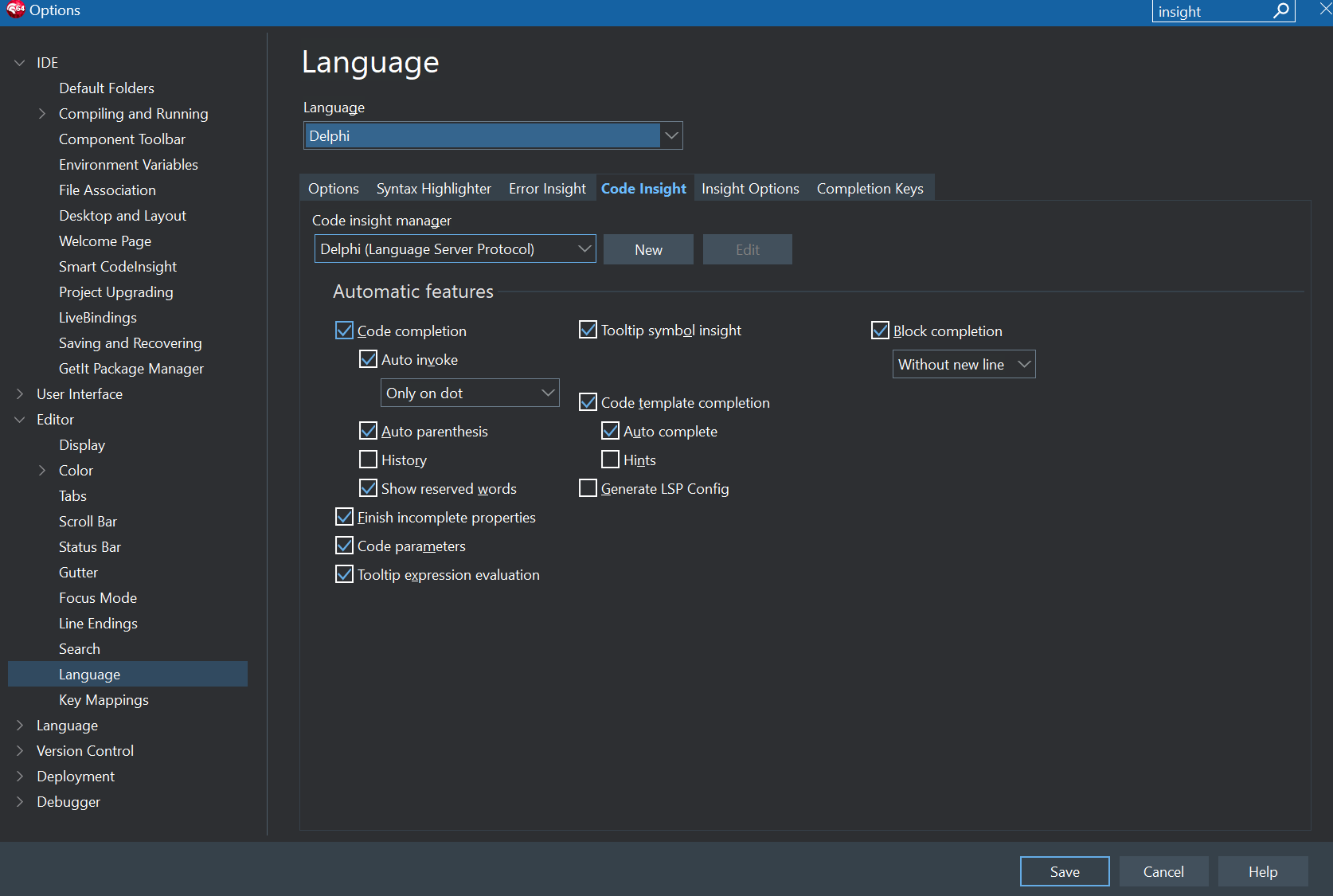Open the Component Toolbar page
Viewport: 1333px width, 896px height.
coord(122,139)
